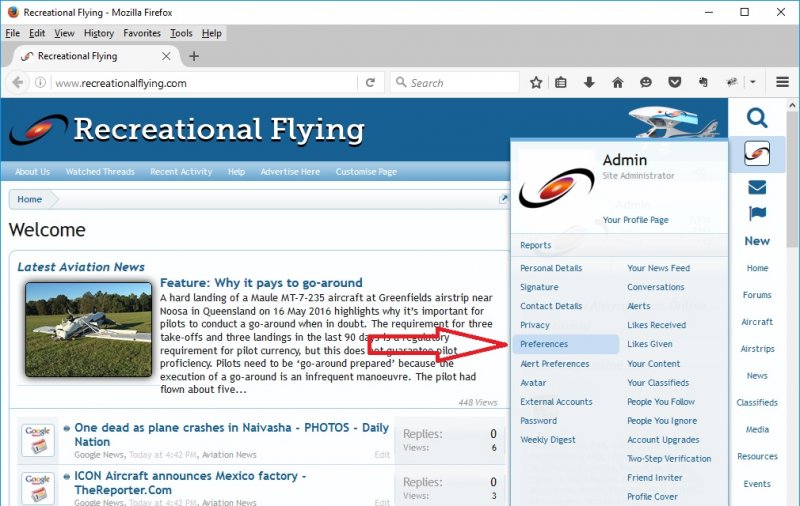
Task: Open the alerts flag icon
Action: pyautogui.click(x=757, y=213)
